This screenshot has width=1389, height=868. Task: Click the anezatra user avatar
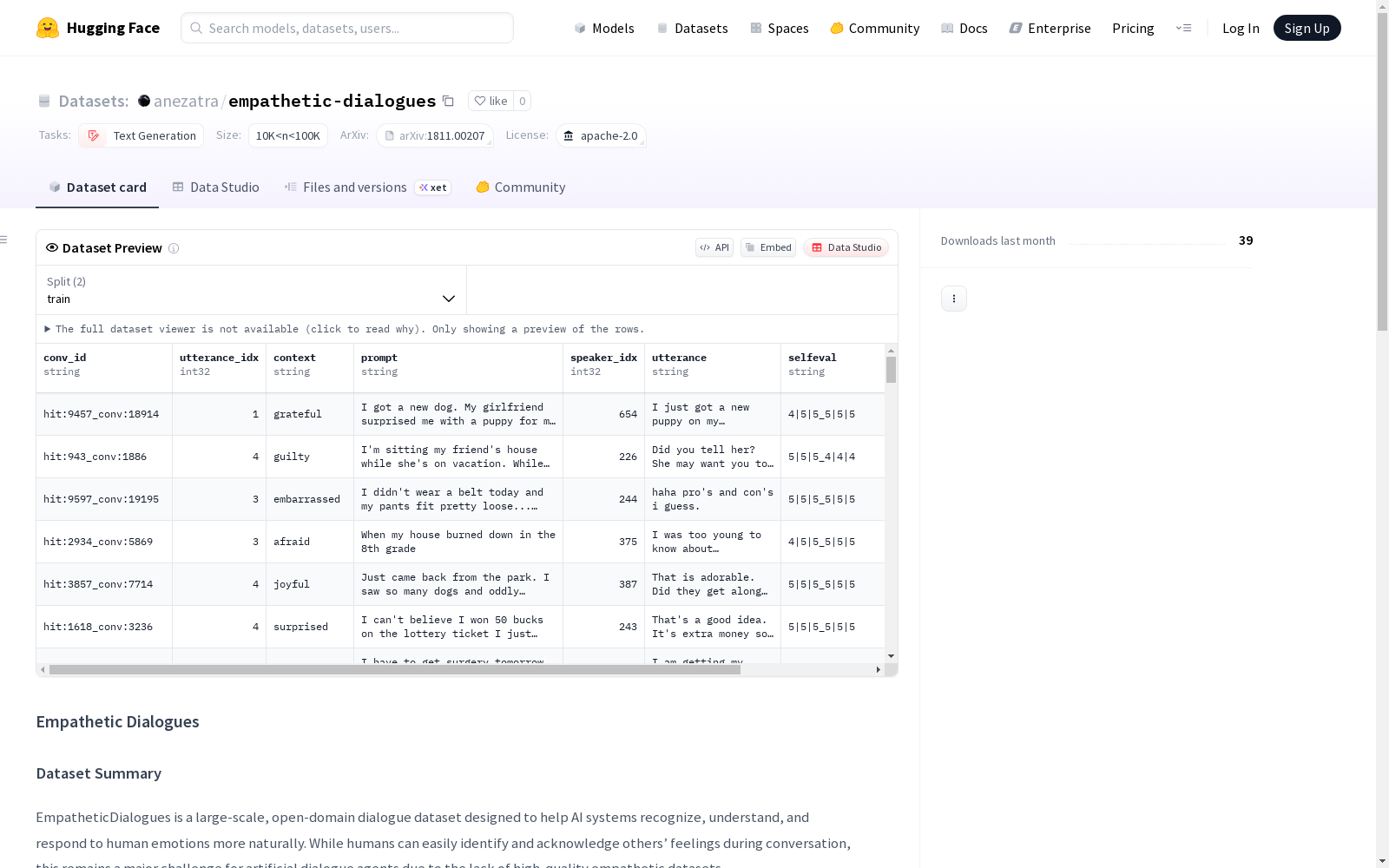[x=144, y=101]
